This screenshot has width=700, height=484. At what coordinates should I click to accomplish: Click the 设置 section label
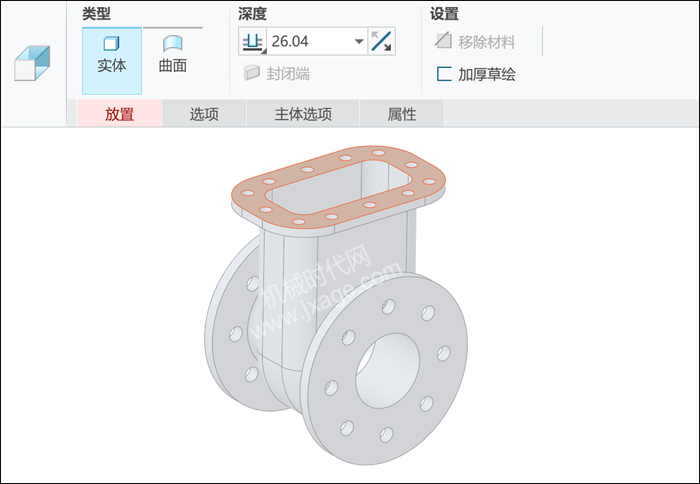pyautogui.click(x=444, y=13)
